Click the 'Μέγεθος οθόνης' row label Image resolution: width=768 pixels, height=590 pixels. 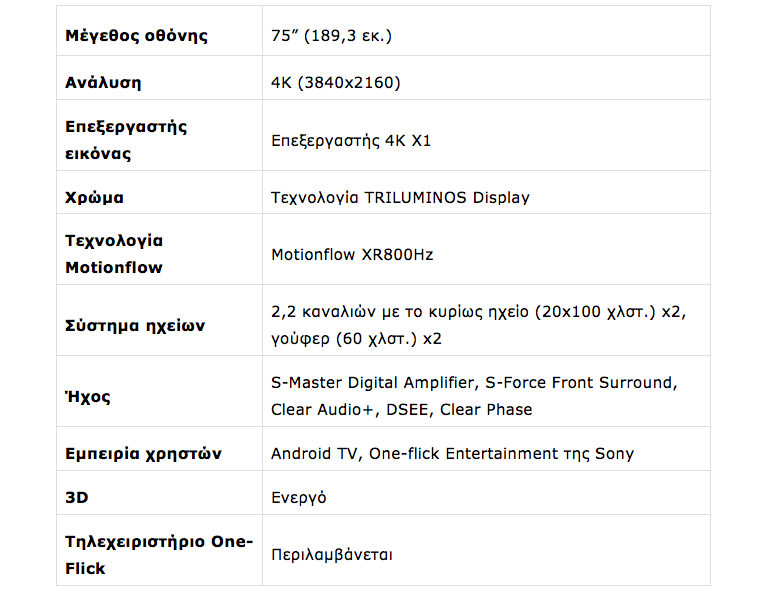[x=136, y=36]
